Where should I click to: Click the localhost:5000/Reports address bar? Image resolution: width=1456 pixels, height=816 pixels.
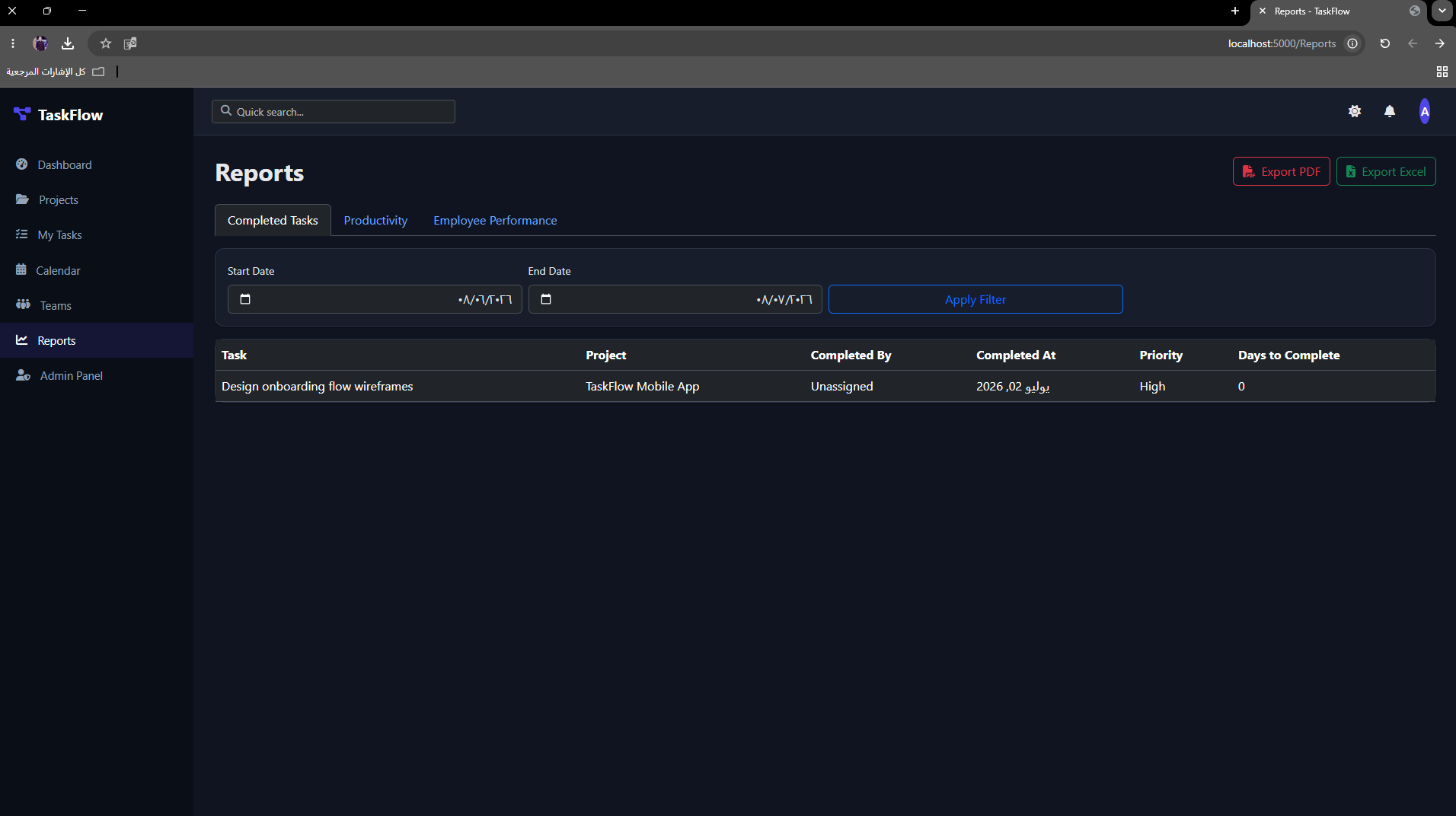[1282, 43]
